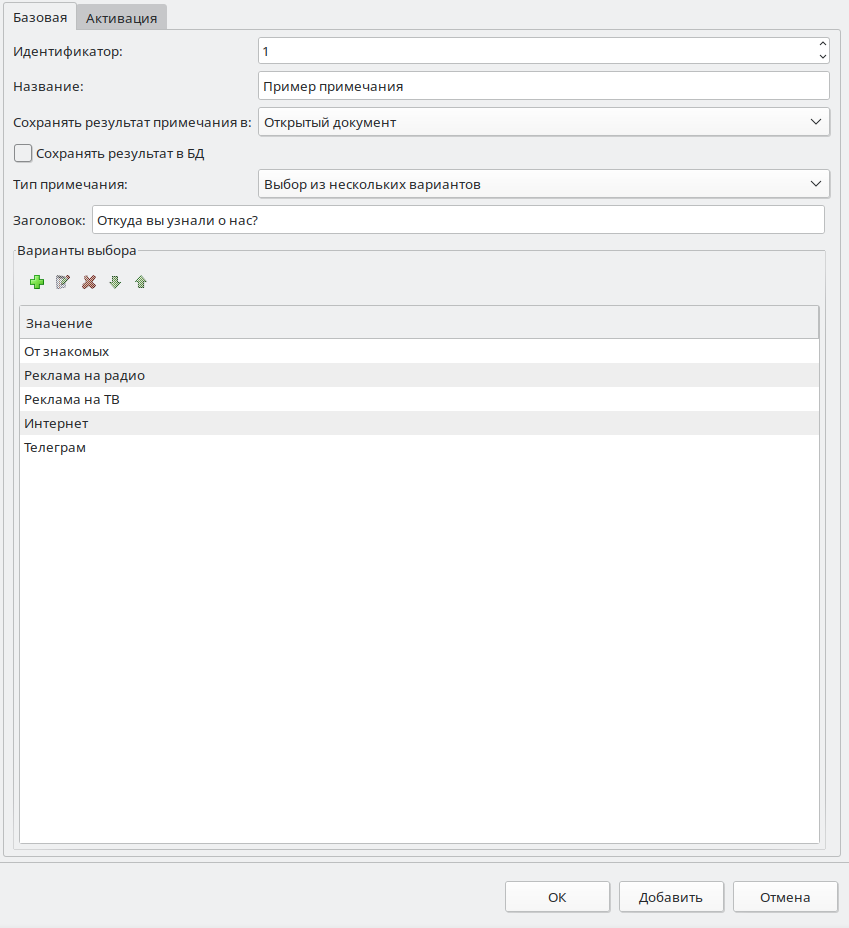The height and width of the screenshot is (928, 849).
Task: Click the Добавить button
Action: point(671,897)
